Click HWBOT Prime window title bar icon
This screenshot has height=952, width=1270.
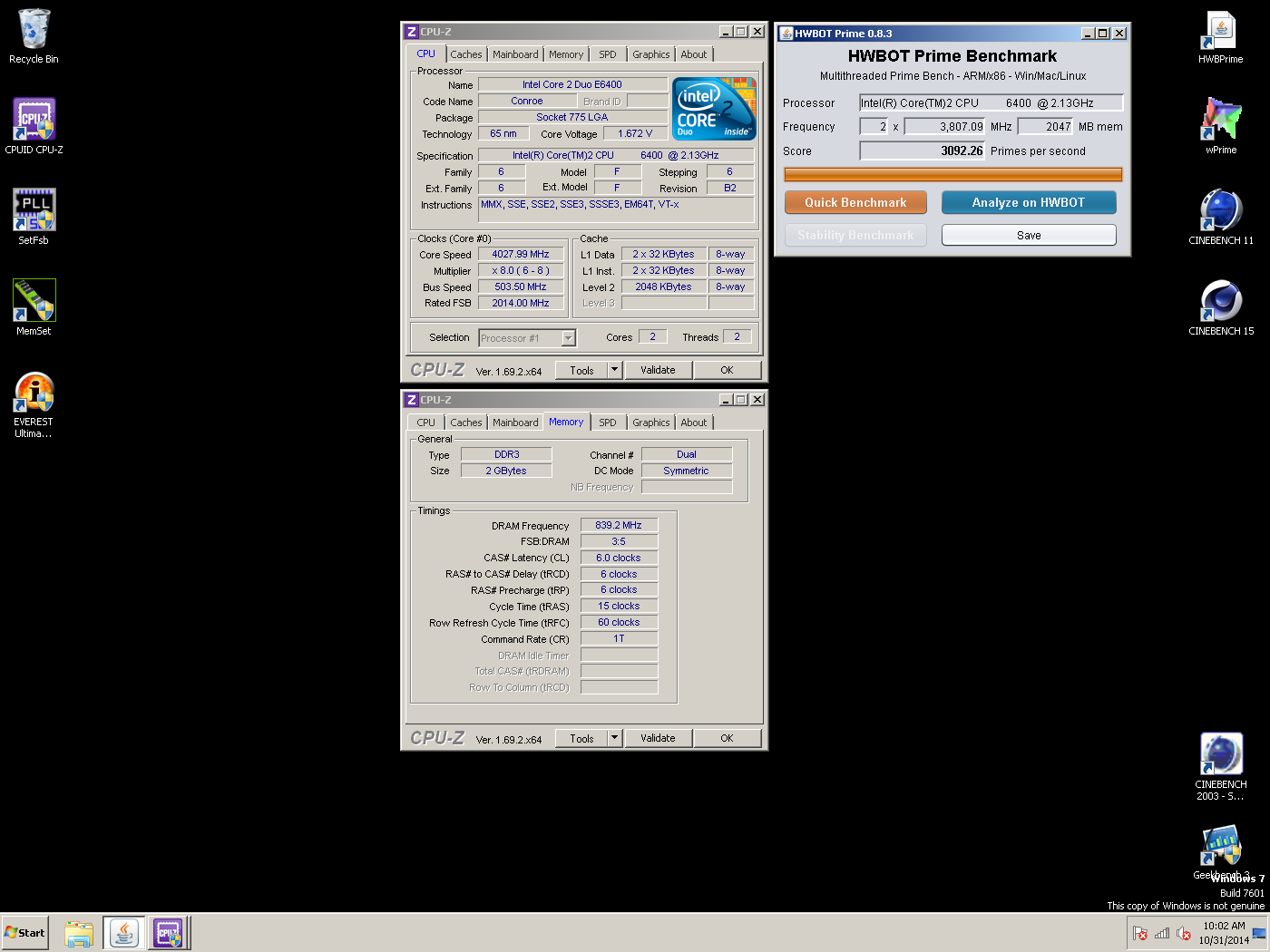(x=786, y=33)
